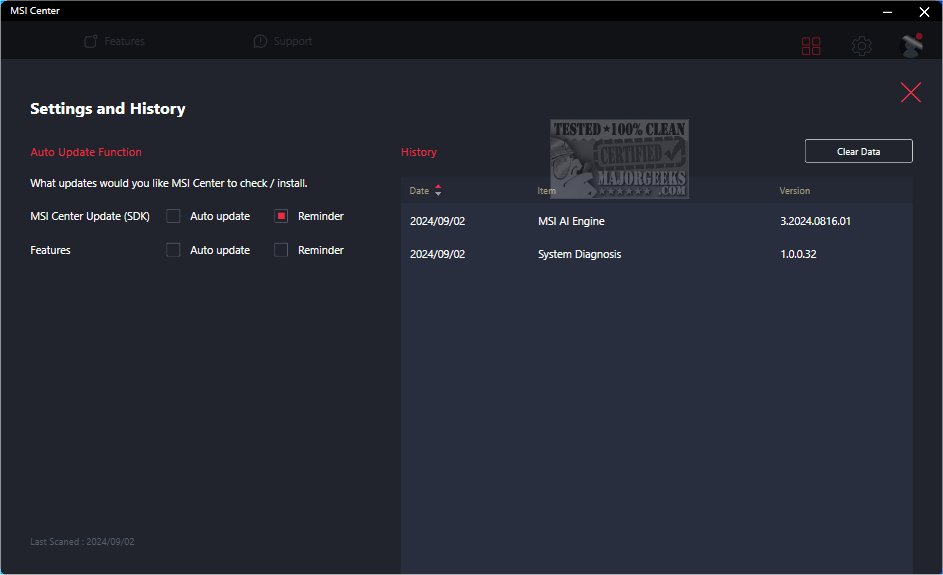Click version 1.0.0.32 cell
Screen dimensions: 943x575
(798, 254)
